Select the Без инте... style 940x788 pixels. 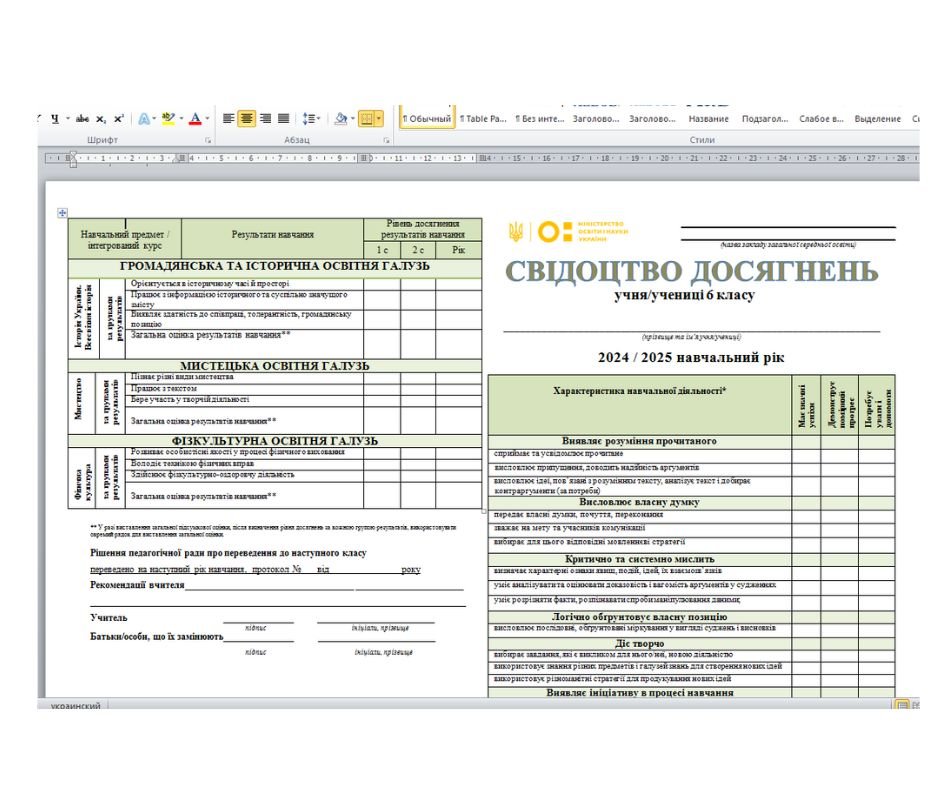540,119
